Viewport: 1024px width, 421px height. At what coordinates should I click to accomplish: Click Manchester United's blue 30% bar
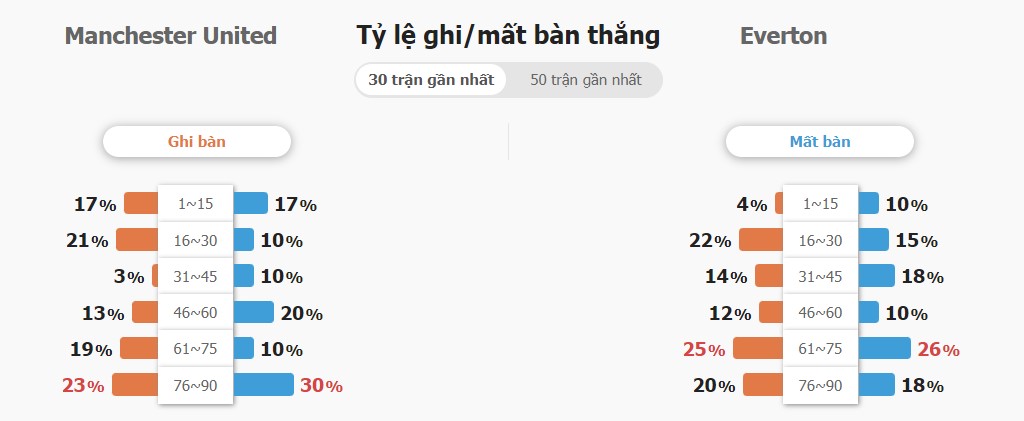click(x=263, y=384)
